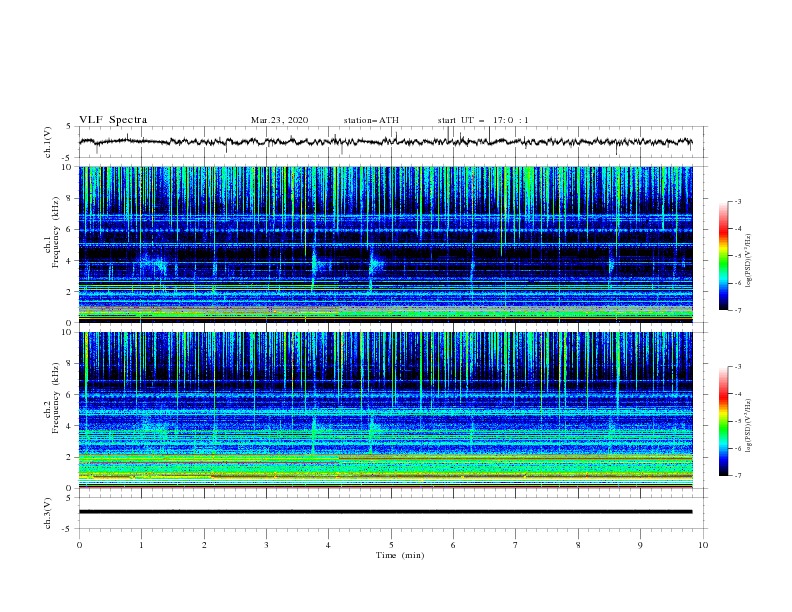Click the ch.2 spectrogram panel
Viewport: 792px width, 612px height.
[x=385, y=410]
